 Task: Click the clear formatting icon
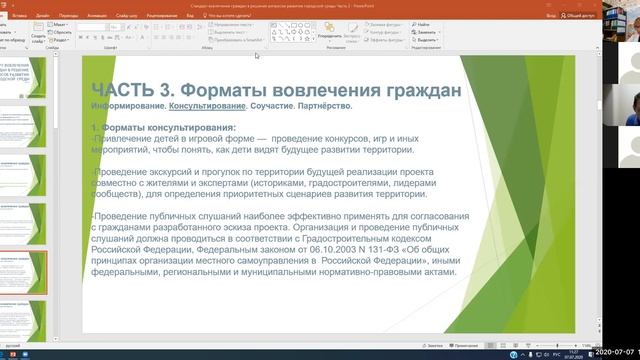pos(146,27)
